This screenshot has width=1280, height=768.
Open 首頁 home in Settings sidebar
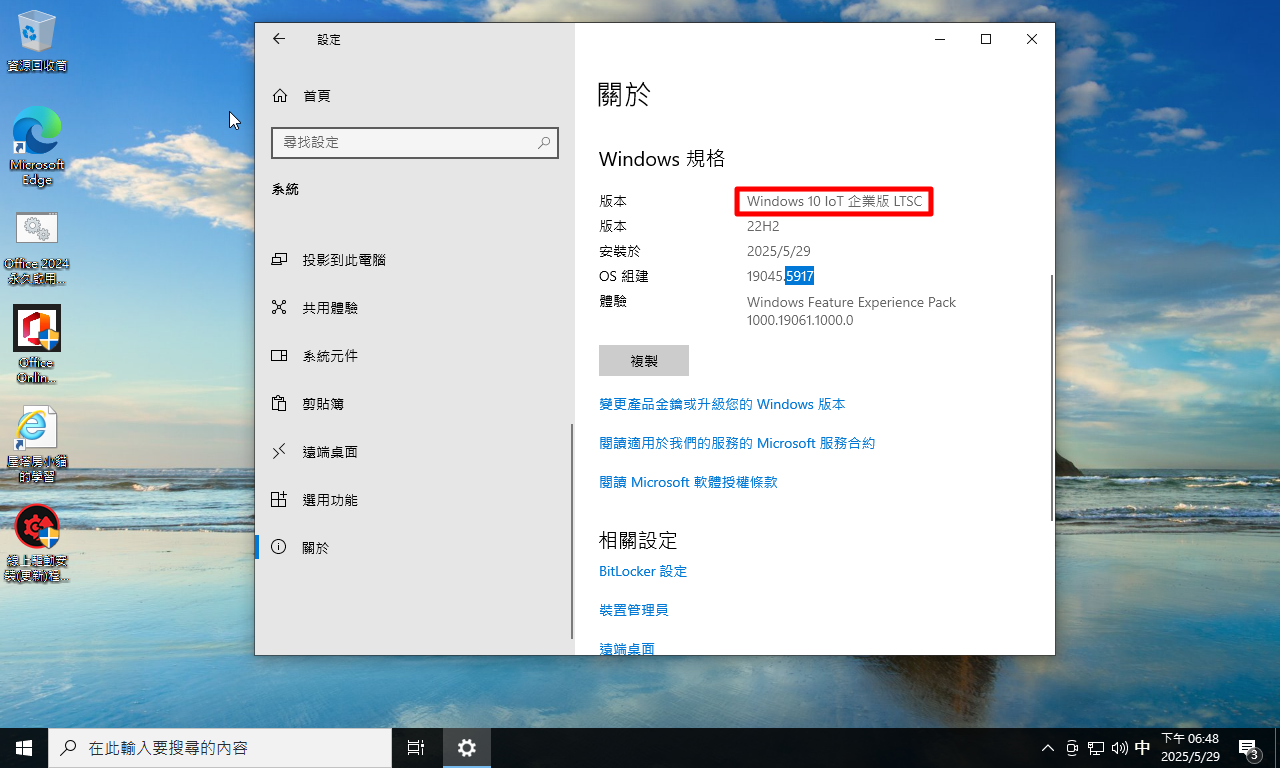point(414,96)
